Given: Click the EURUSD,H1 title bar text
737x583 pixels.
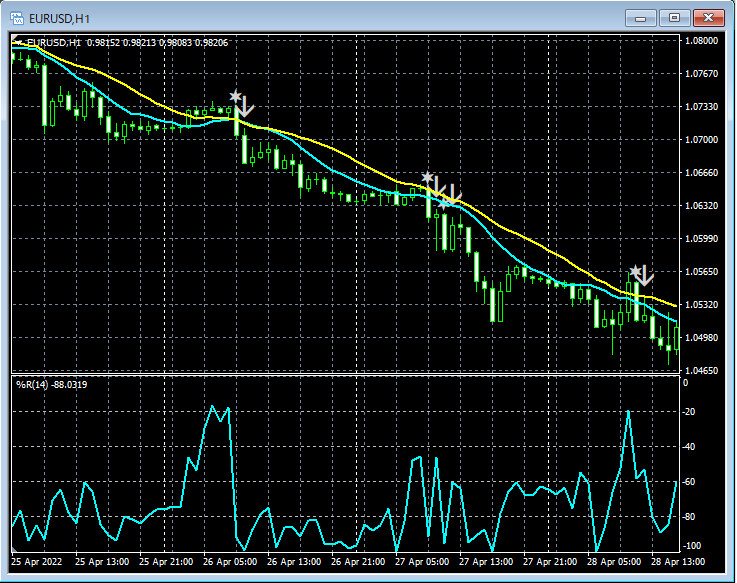Looking at the screenshot, I should [57, 17].
